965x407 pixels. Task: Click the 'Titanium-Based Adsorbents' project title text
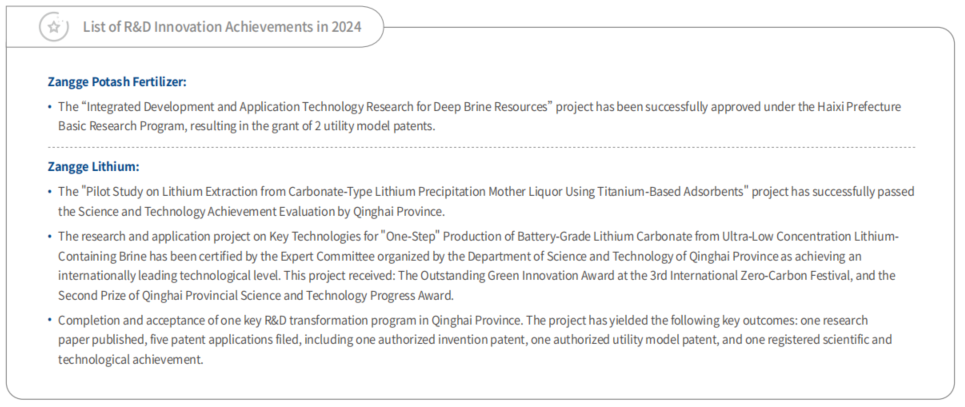pos(673,191)
